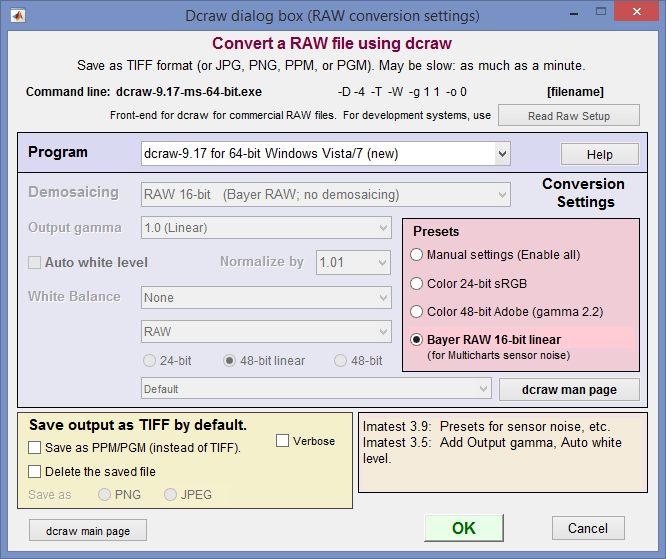Click the Read Raw Setup button
Screen dimensions: 666x559
[569, 116]
